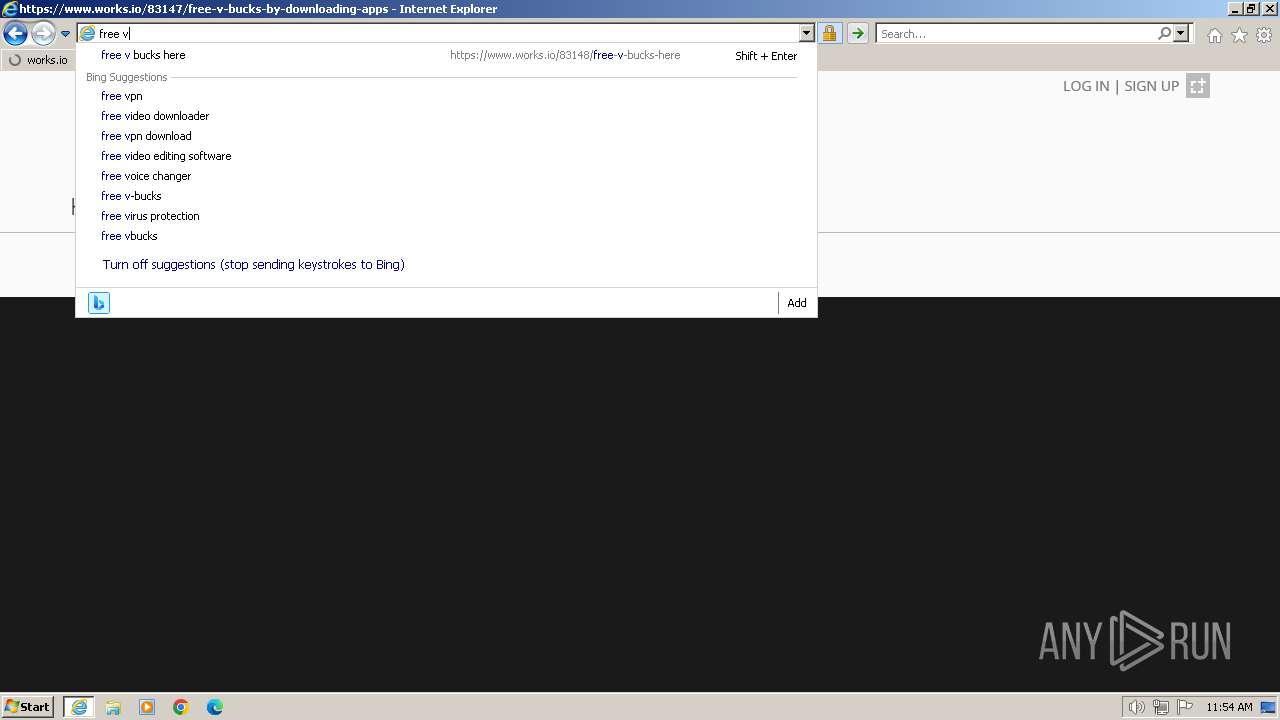Select the 'free vpn' suggestion

point(121,96)
